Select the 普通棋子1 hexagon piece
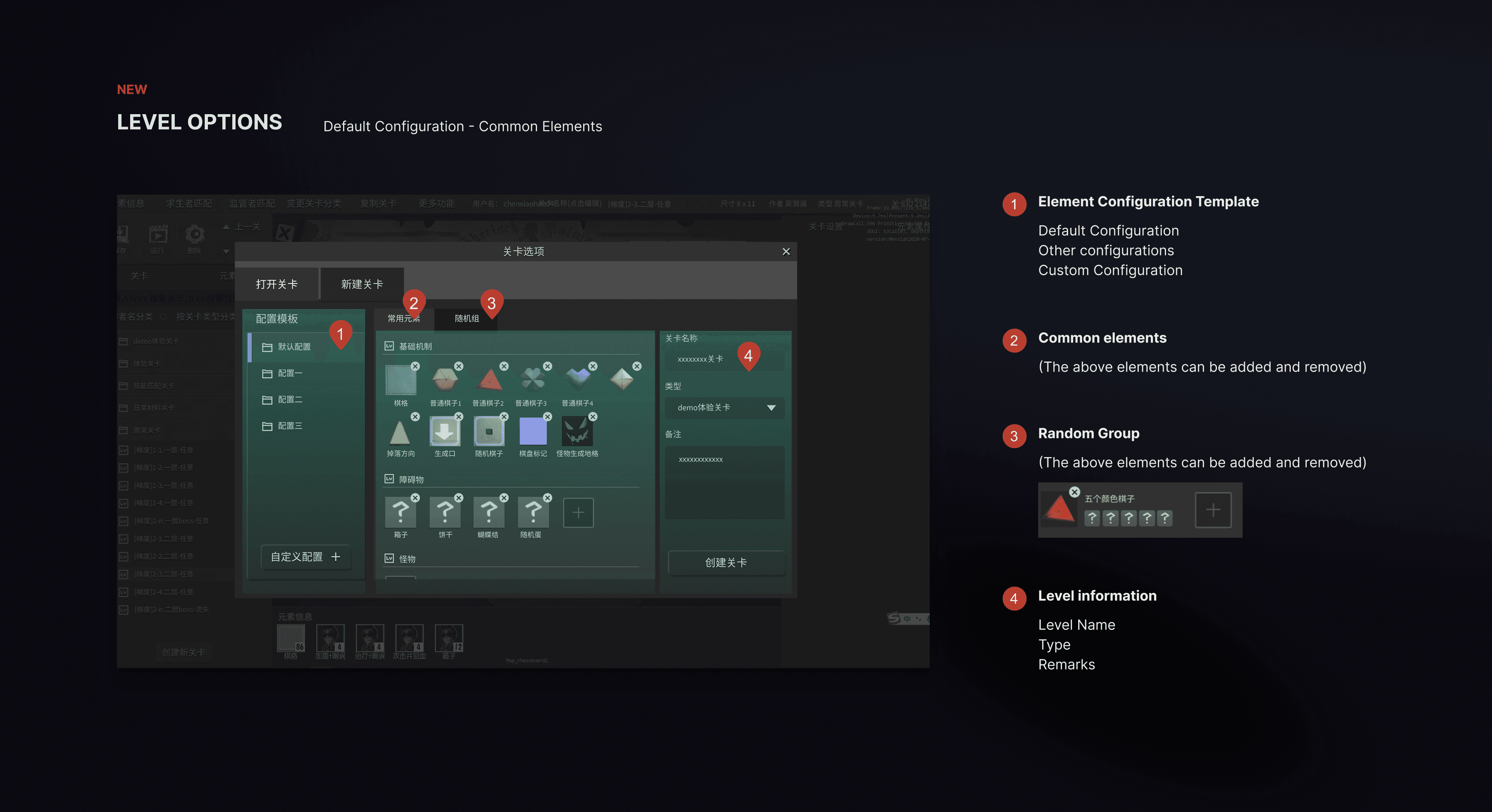The width and height of the screenshot is (1492, 812). pyautogui.click(x=445, y=380)
